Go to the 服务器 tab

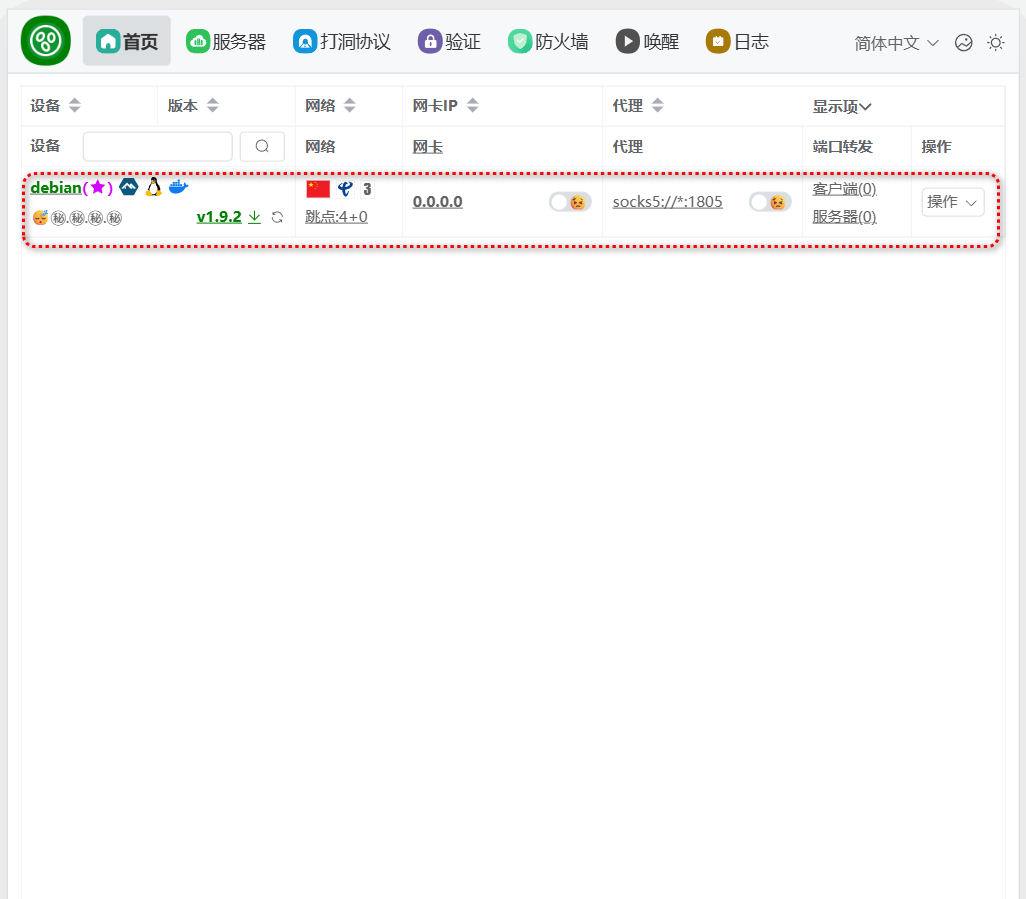pyautogui.click(x=227, y=41)
